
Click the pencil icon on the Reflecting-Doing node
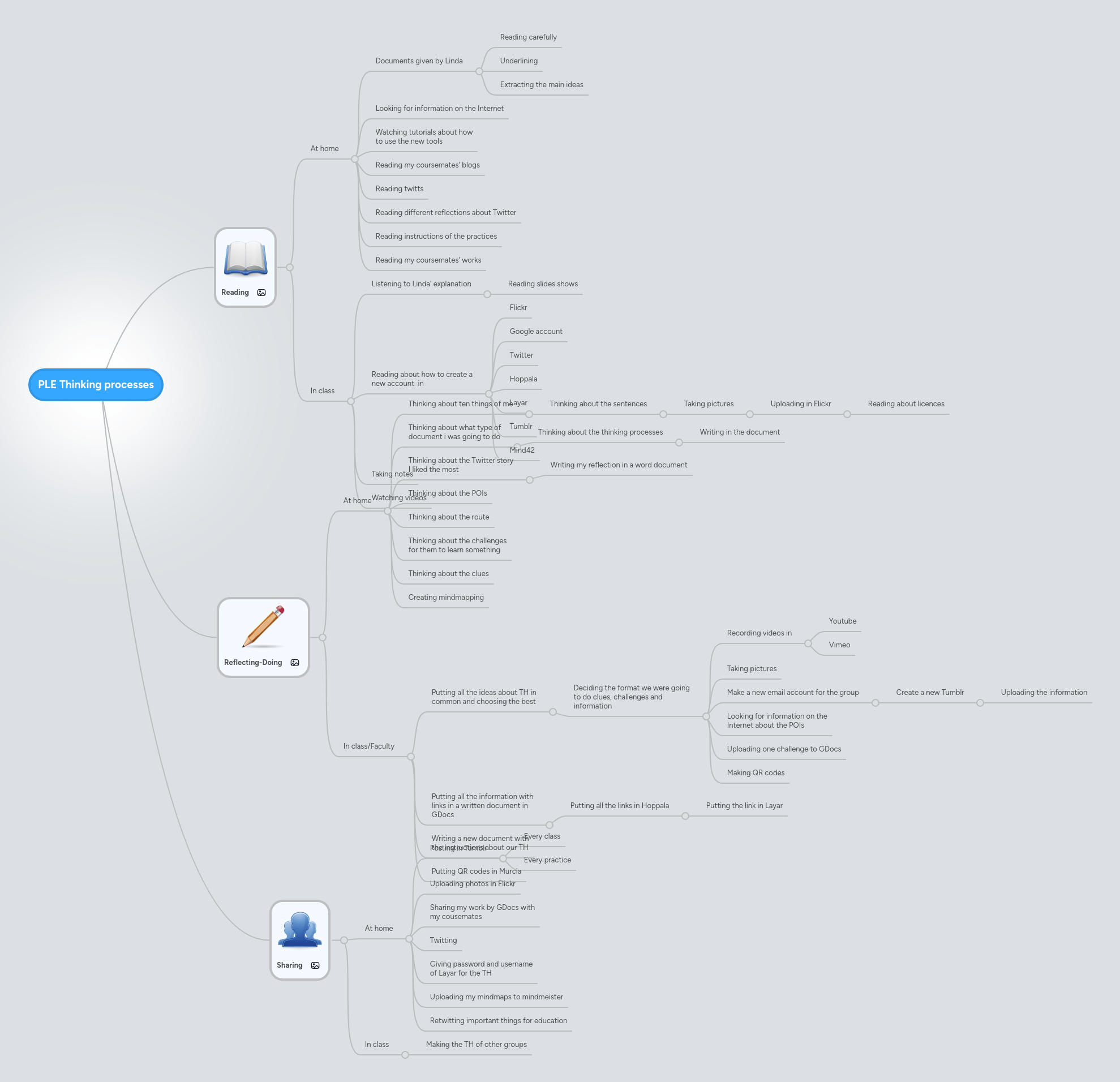[262, 628]
